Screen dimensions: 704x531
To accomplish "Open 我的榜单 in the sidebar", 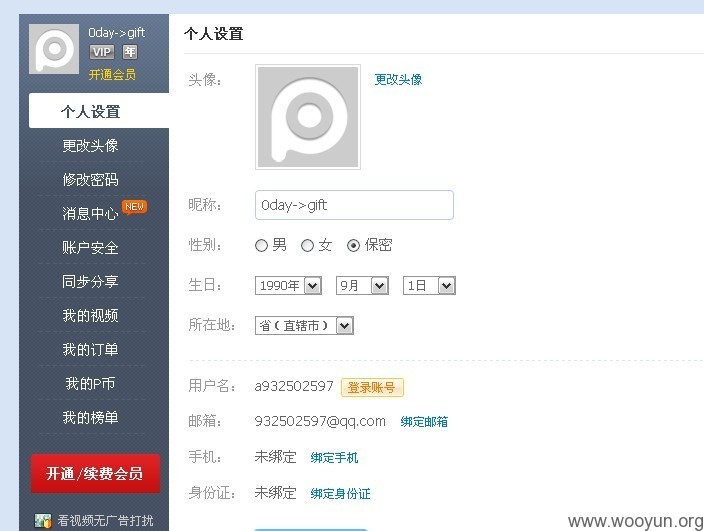I will [x=90, y=418].
